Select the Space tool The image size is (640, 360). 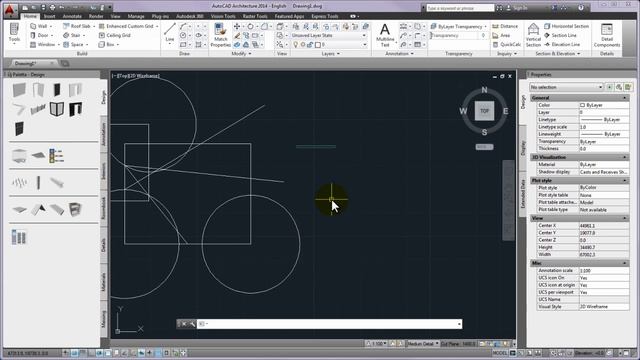point(73,44)
